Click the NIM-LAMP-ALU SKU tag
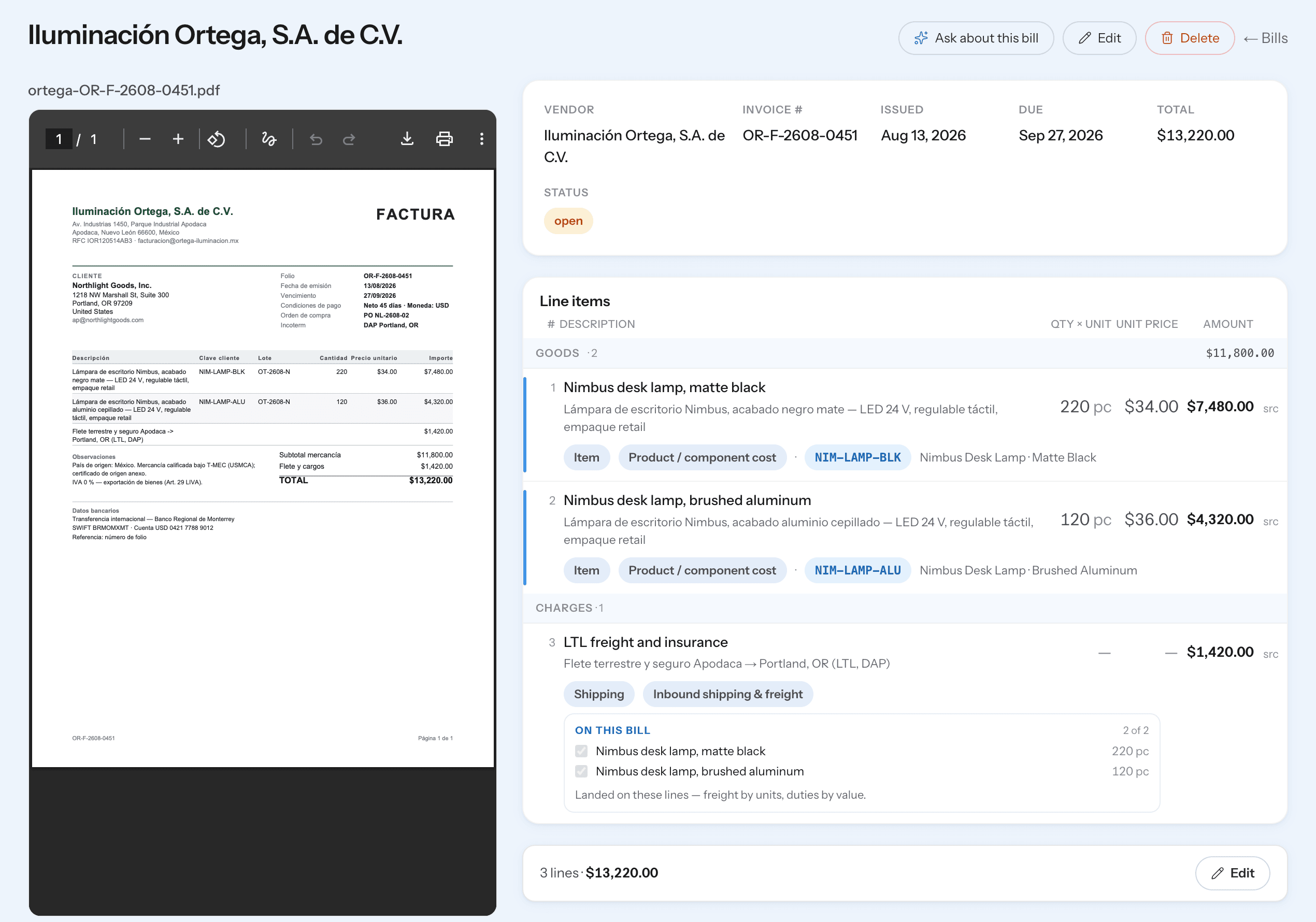This screenshot has width=1316, height=922. (857, 570)
